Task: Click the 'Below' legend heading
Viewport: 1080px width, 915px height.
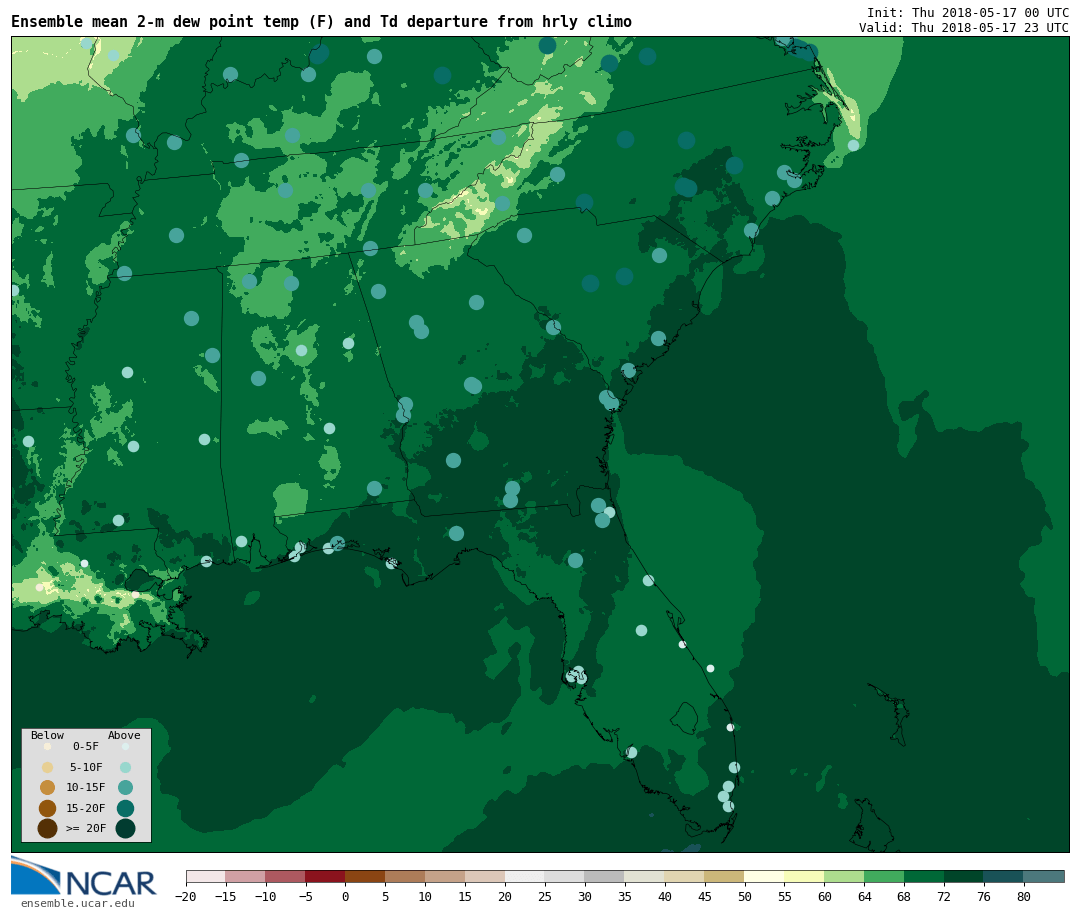Action: click(x=48, y=735)
